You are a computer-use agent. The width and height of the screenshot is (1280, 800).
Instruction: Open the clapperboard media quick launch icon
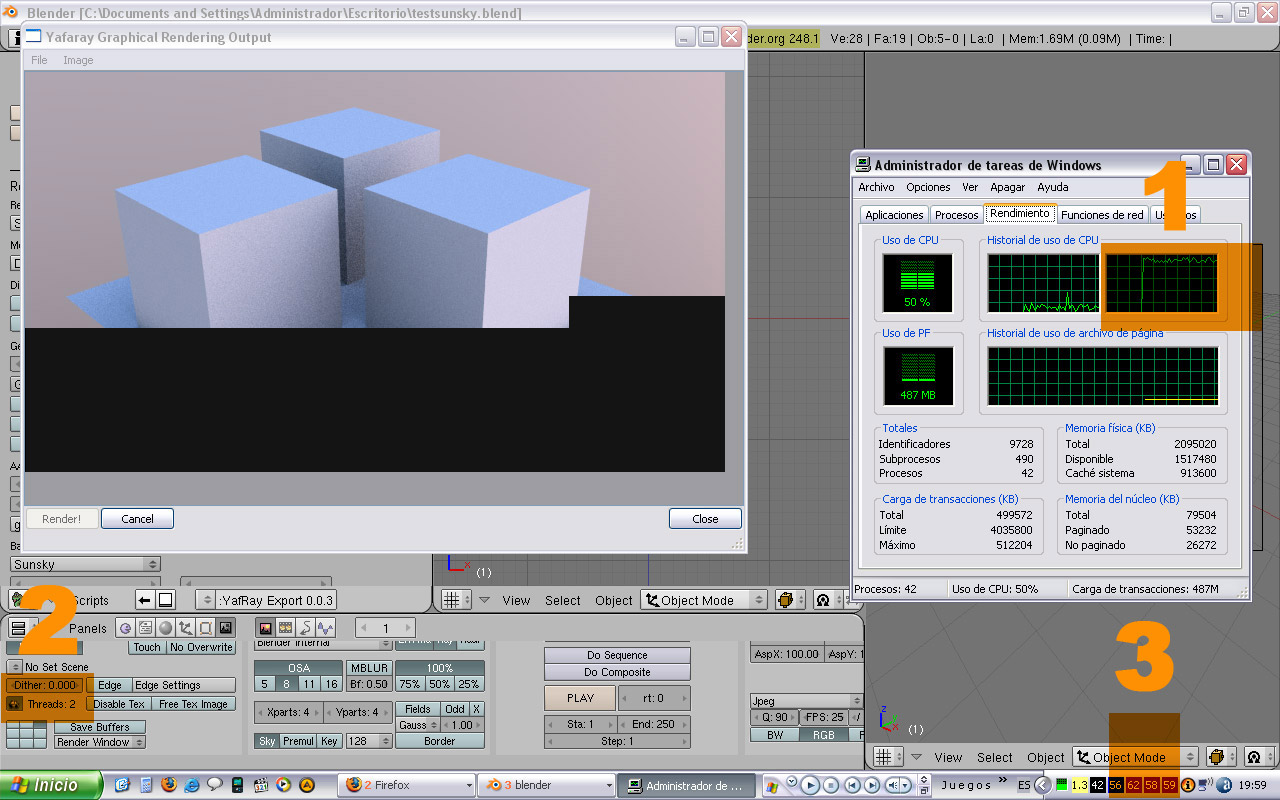[x=260, y=785]
